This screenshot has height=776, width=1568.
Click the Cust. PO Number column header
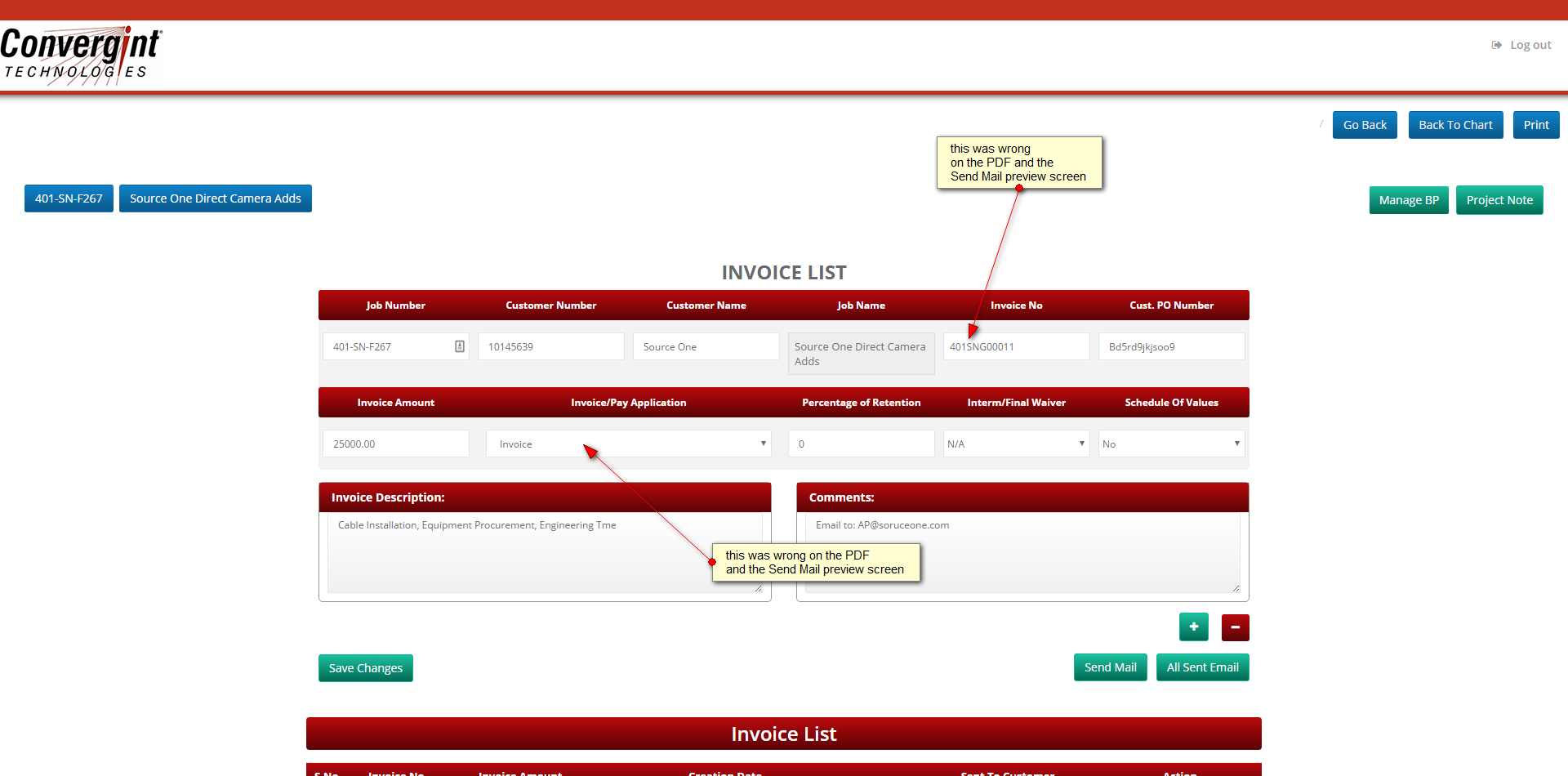click(1172, 305)
